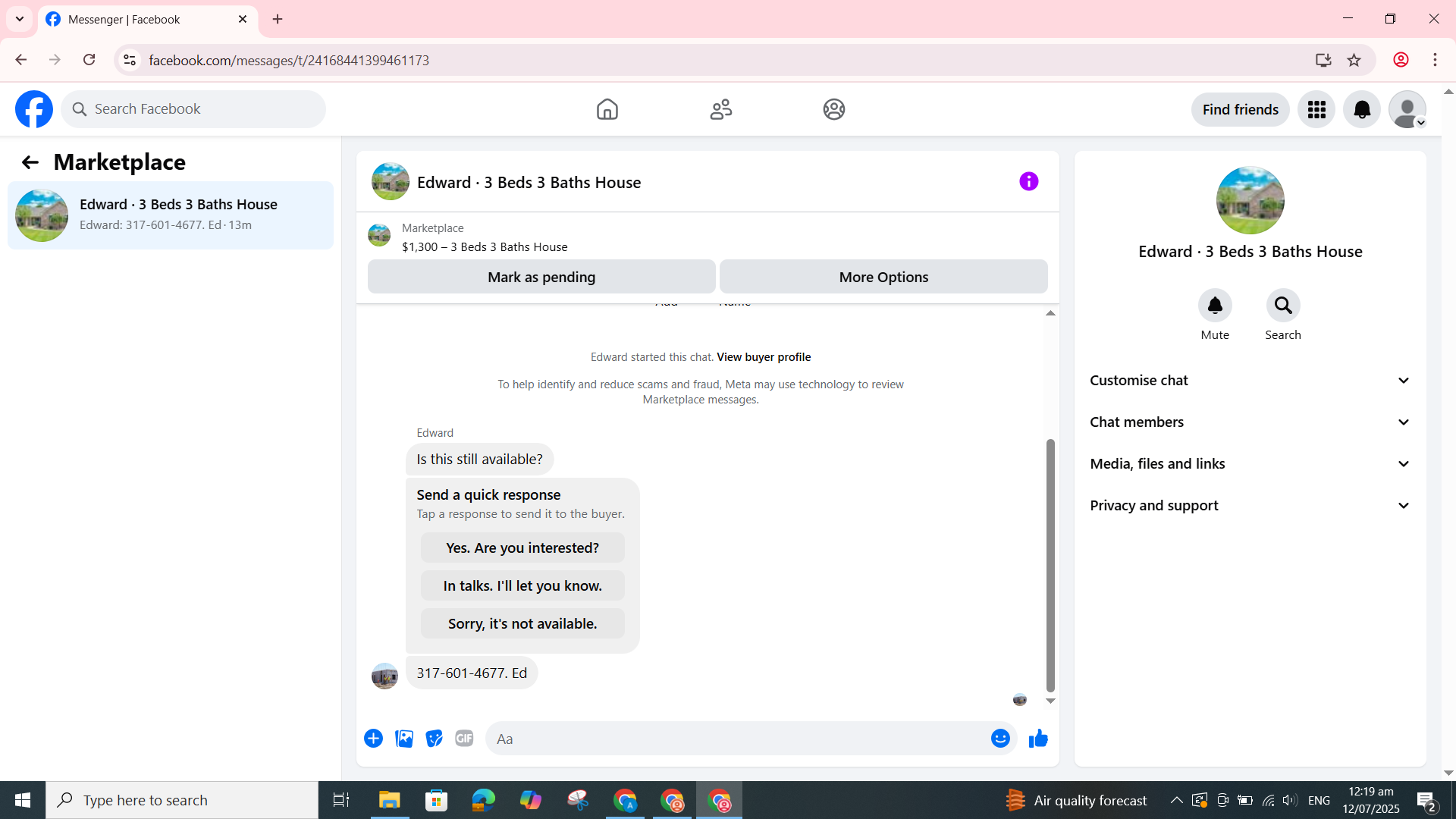
Task: Click chat scrollbar up arrow
Action: [x=1050, y=313]
